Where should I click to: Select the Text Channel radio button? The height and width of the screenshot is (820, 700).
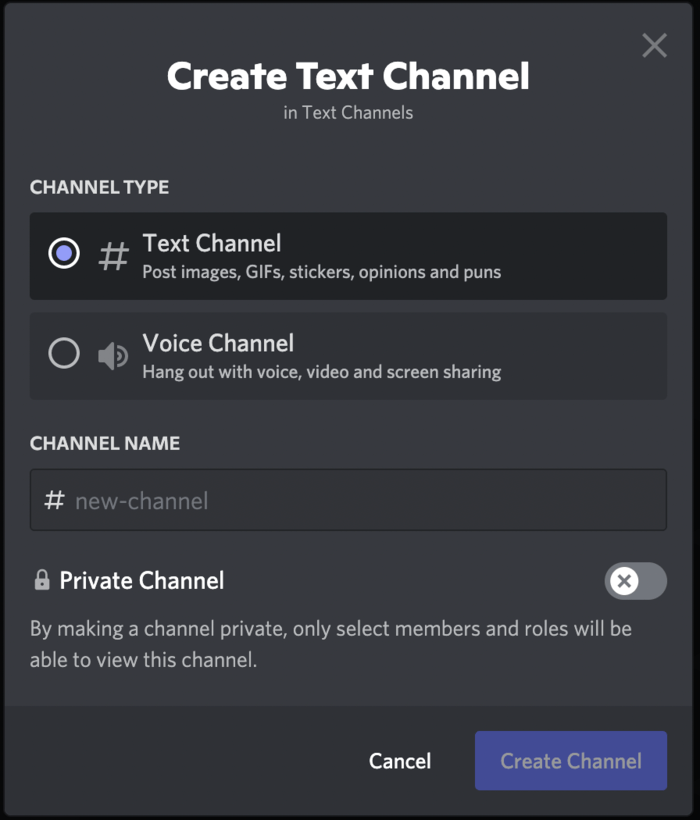click(x=64, y=253)
